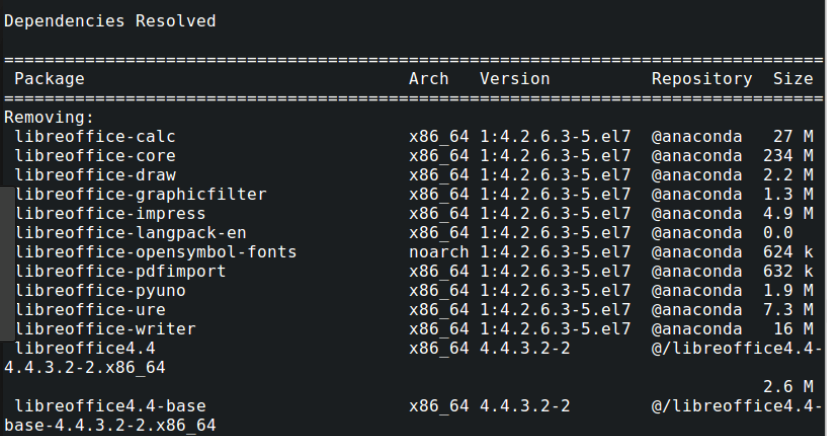
Task: Click the '2.6 M' size value
Action: 787,387
